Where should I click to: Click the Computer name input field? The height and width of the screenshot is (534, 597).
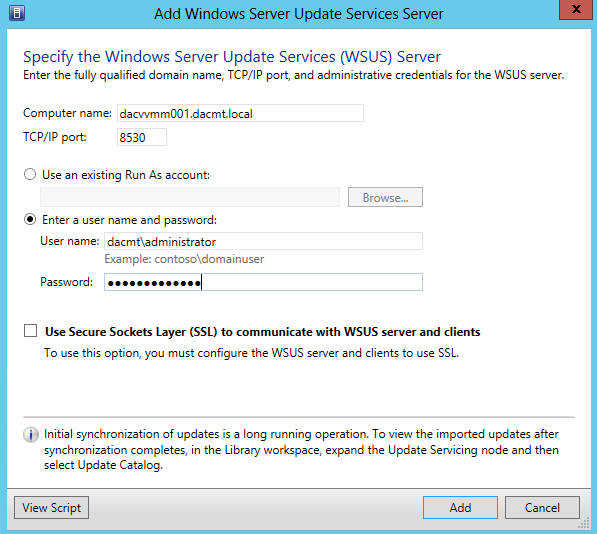point(240,113)
